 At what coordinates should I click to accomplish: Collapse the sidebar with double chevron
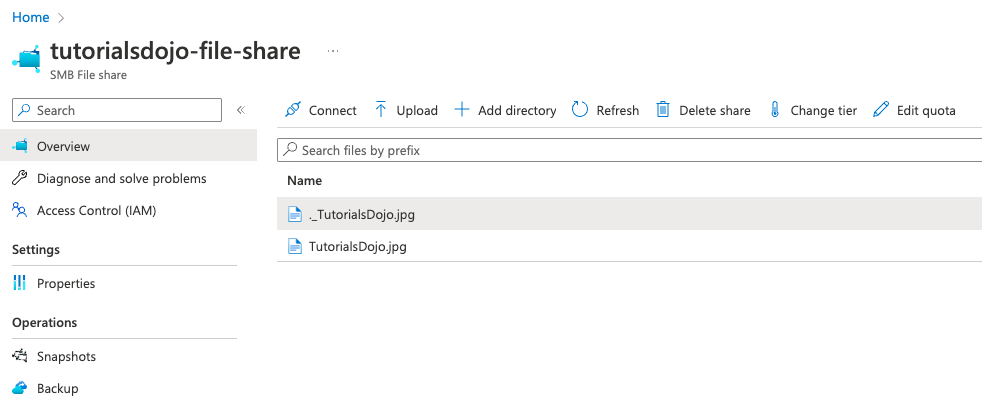(241, 110)
